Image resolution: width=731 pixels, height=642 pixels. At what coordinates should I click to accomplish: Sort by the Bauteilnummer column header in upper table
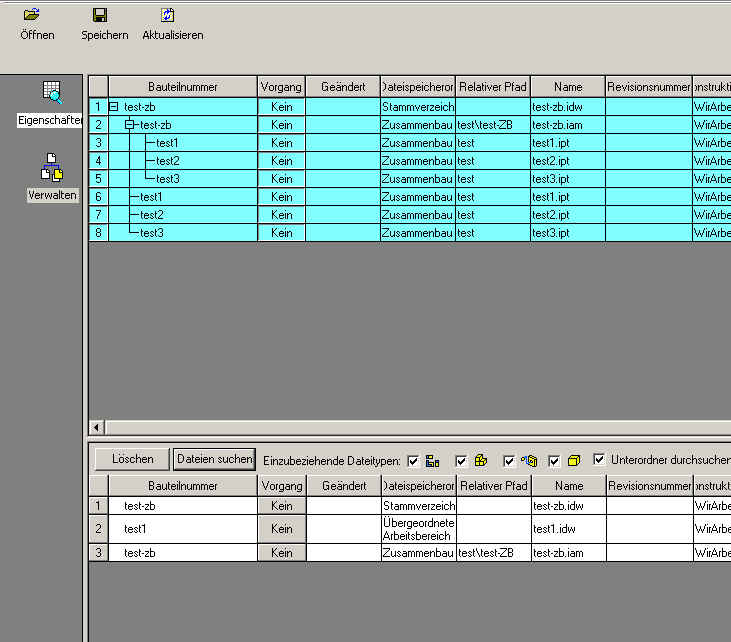pos(182,87)
